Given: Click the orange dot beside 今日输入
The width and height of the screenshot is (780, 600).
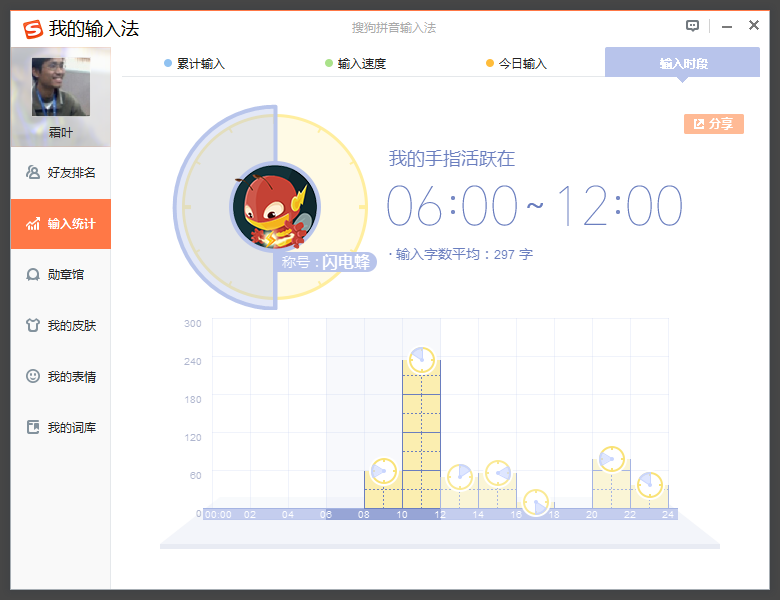Looking at the screenshot, I should click(x=489, y=63).
